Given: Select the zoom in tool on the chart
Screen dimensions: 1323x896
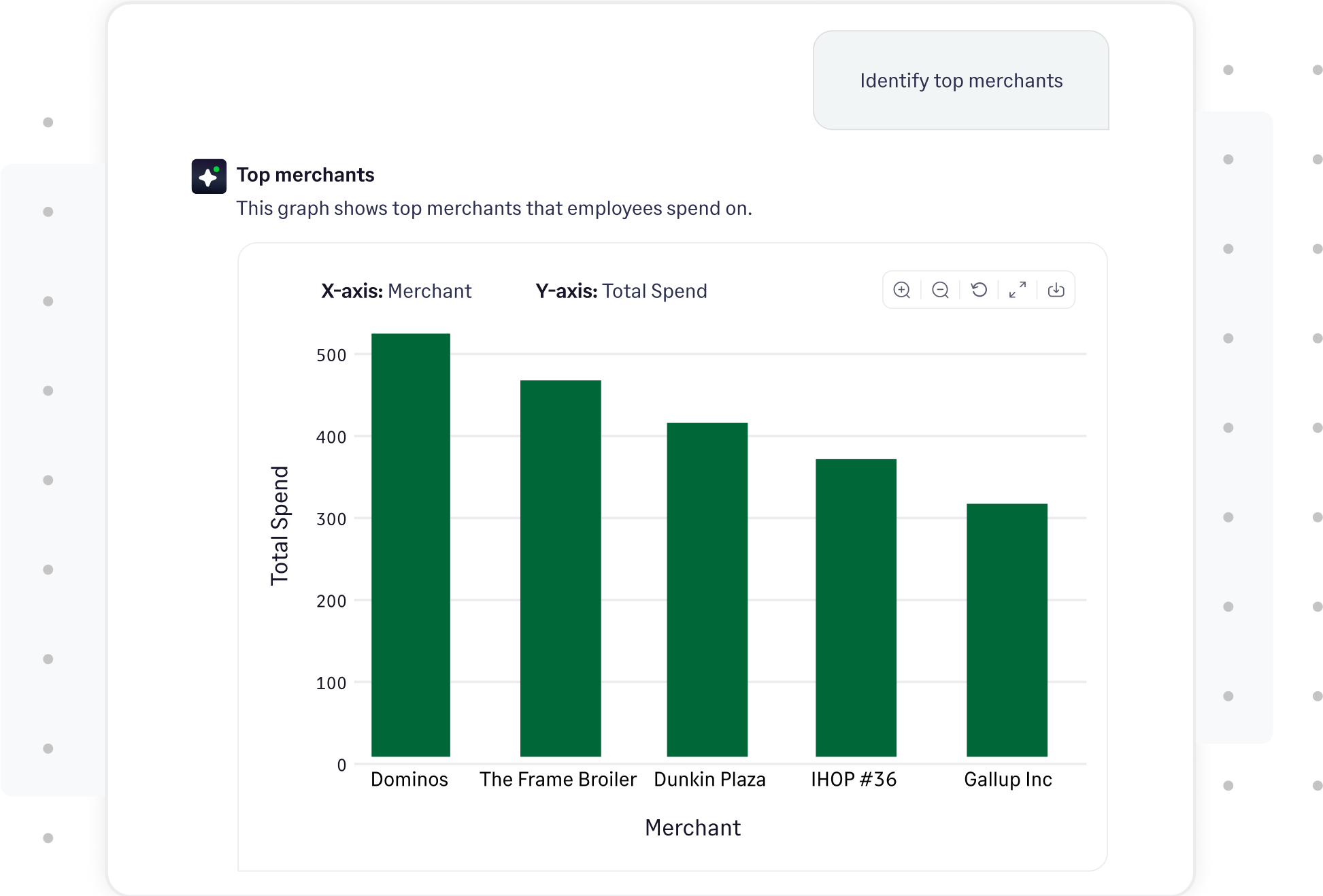Looking at the screenshot, I should coord(901,290).
